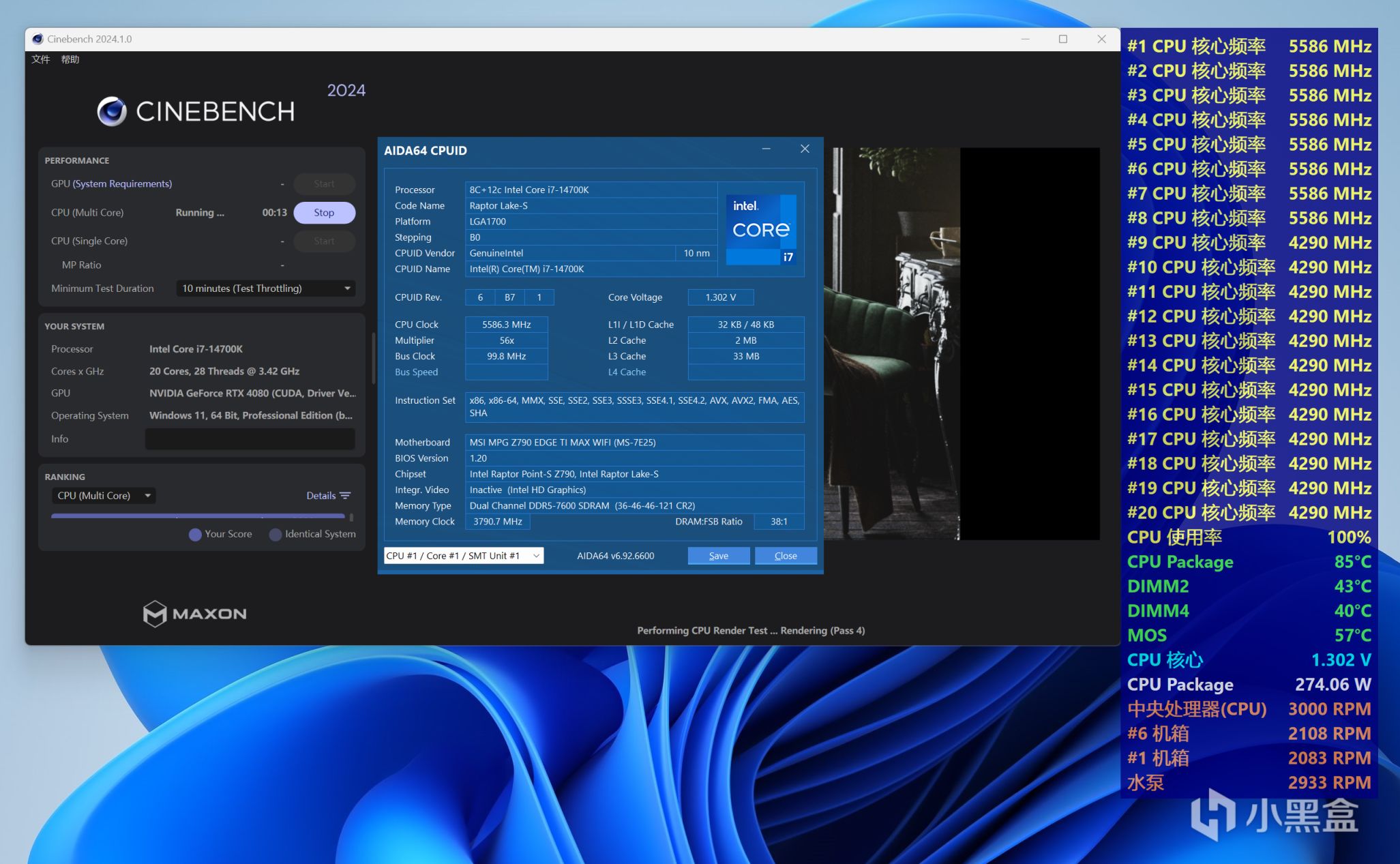This screenshot has height=864, width=1400.
Task: Click the Cinebench logo sphere icon
Action: (x=112, y=111)
